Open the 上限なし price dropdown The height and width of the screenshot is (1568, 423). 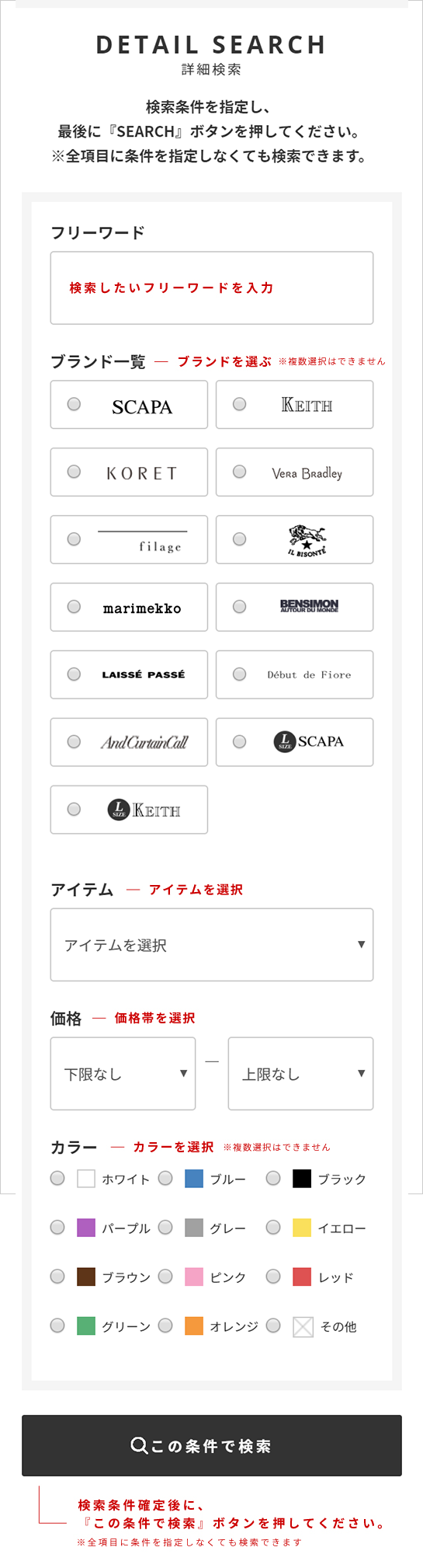(300, 1074)
